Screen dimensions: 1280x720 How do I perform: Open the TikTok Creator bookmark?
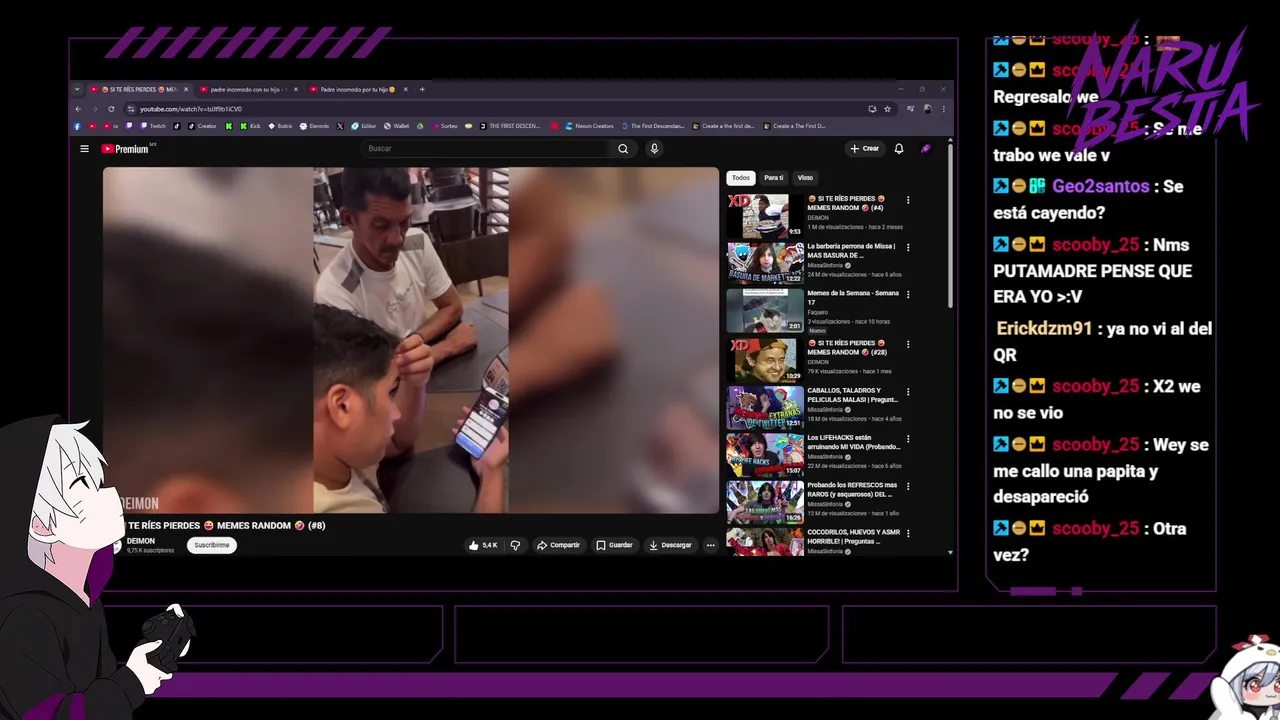[201, 126]
